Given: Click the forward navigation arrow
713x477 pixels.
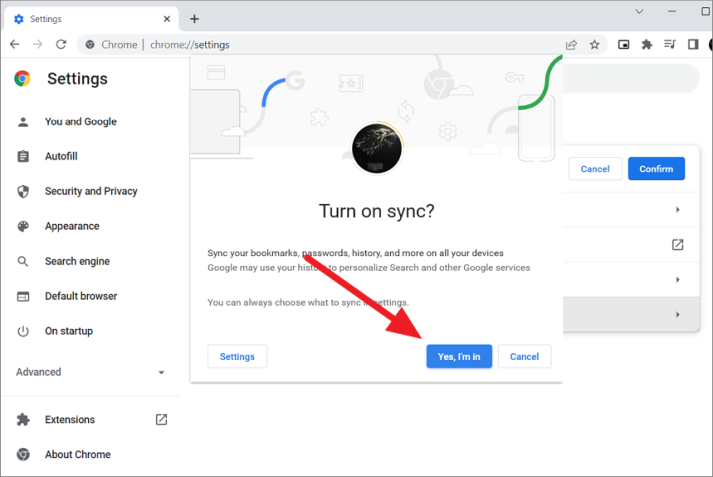Looking at the screenshot, I should [x=38, y=44].
